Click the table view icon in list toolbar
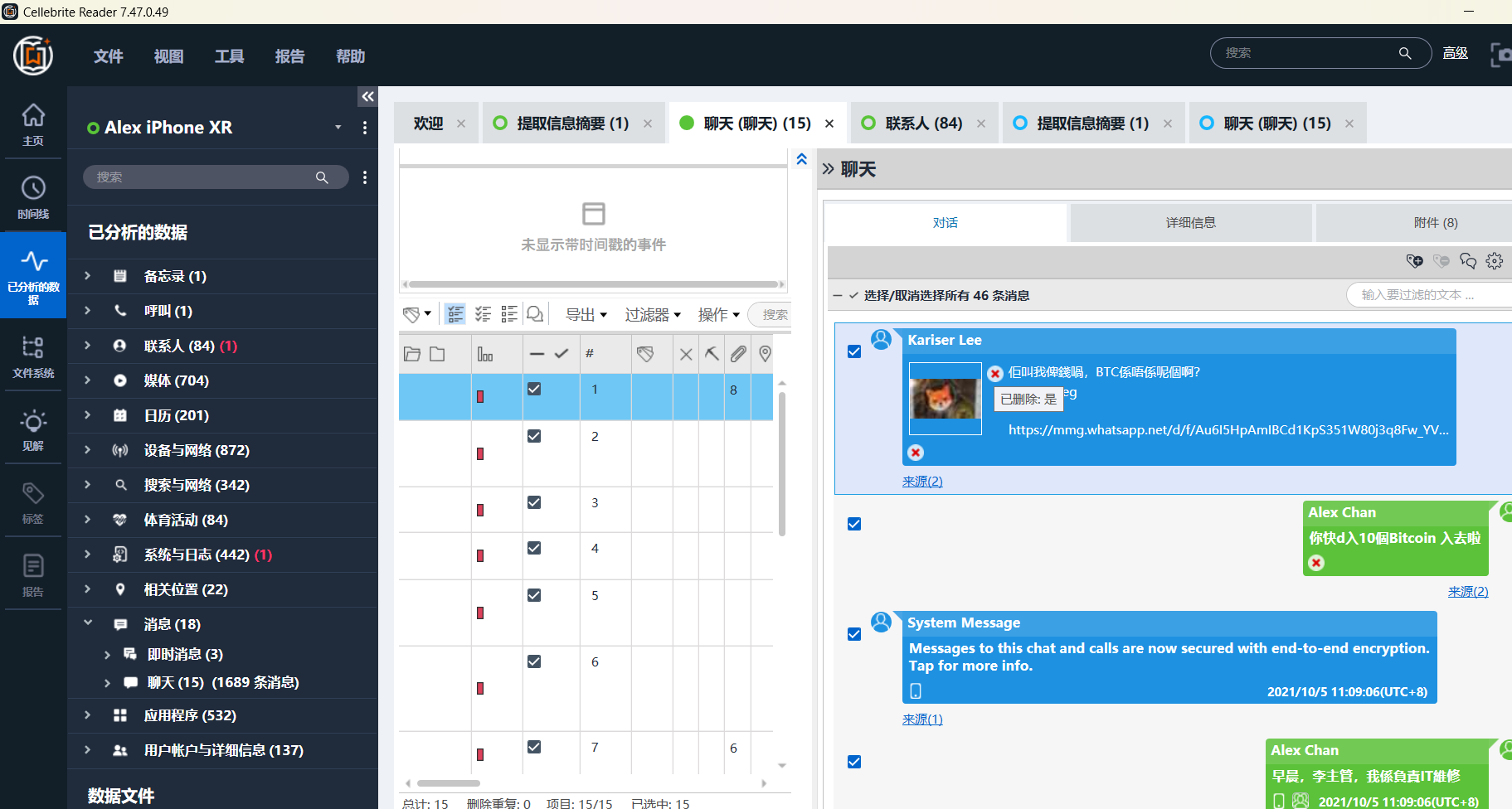 pyautogui.click(x=455, y=314)
